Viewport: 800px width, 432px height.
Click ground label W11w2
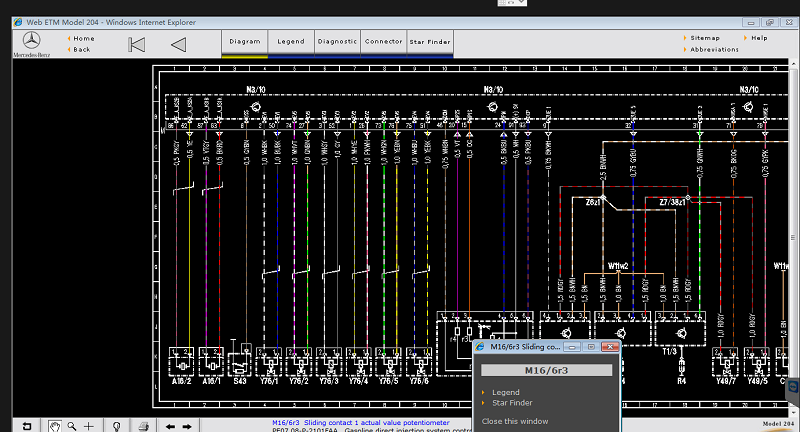618,266
